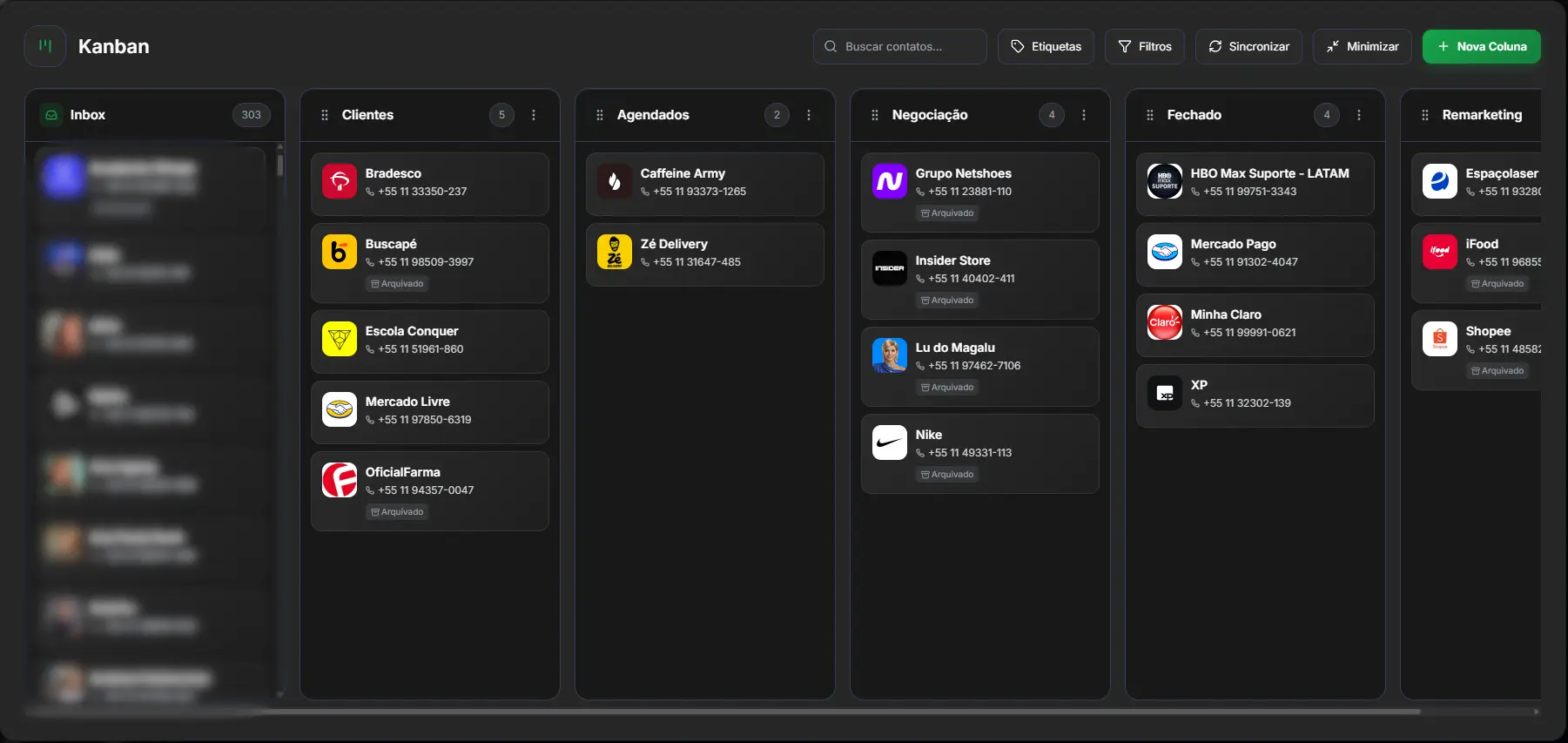Click the Arquivado tag on Lu do Magalu card

[x=947, y=388]
